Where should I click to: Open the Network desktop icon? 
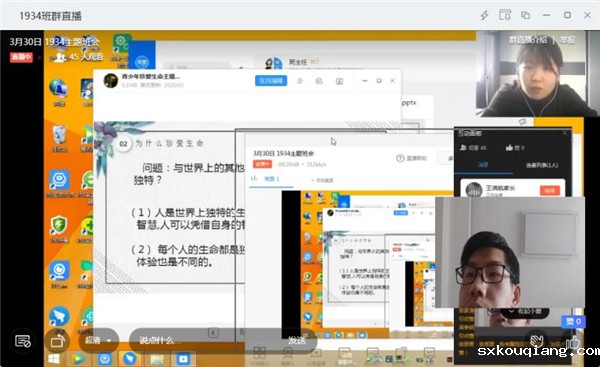(59, 92)
